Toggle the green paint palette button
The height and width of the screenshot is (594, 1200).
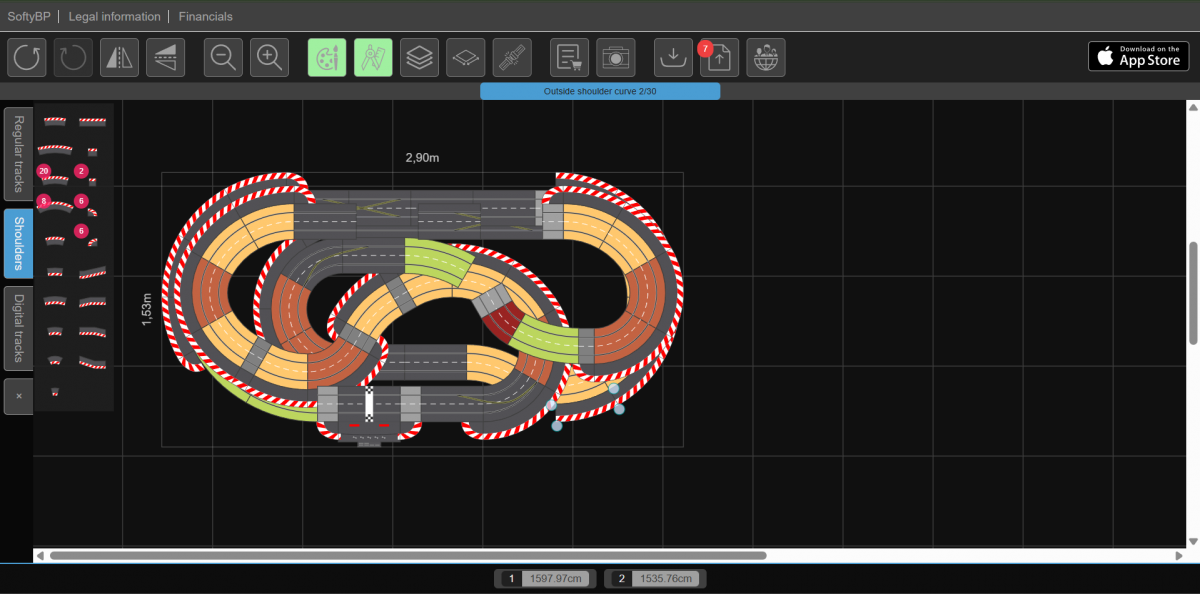point(327,58)
